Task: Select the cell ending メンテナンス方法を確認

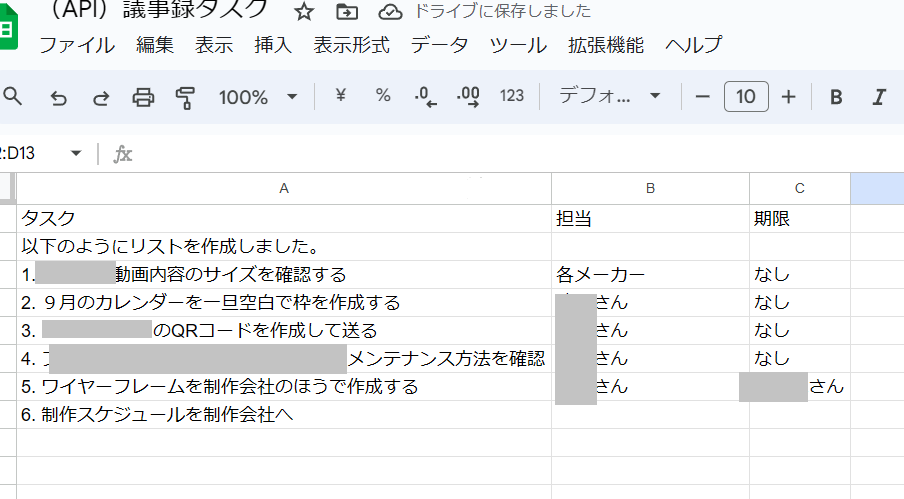Action: pyautogui.click(x=284, y=359)
